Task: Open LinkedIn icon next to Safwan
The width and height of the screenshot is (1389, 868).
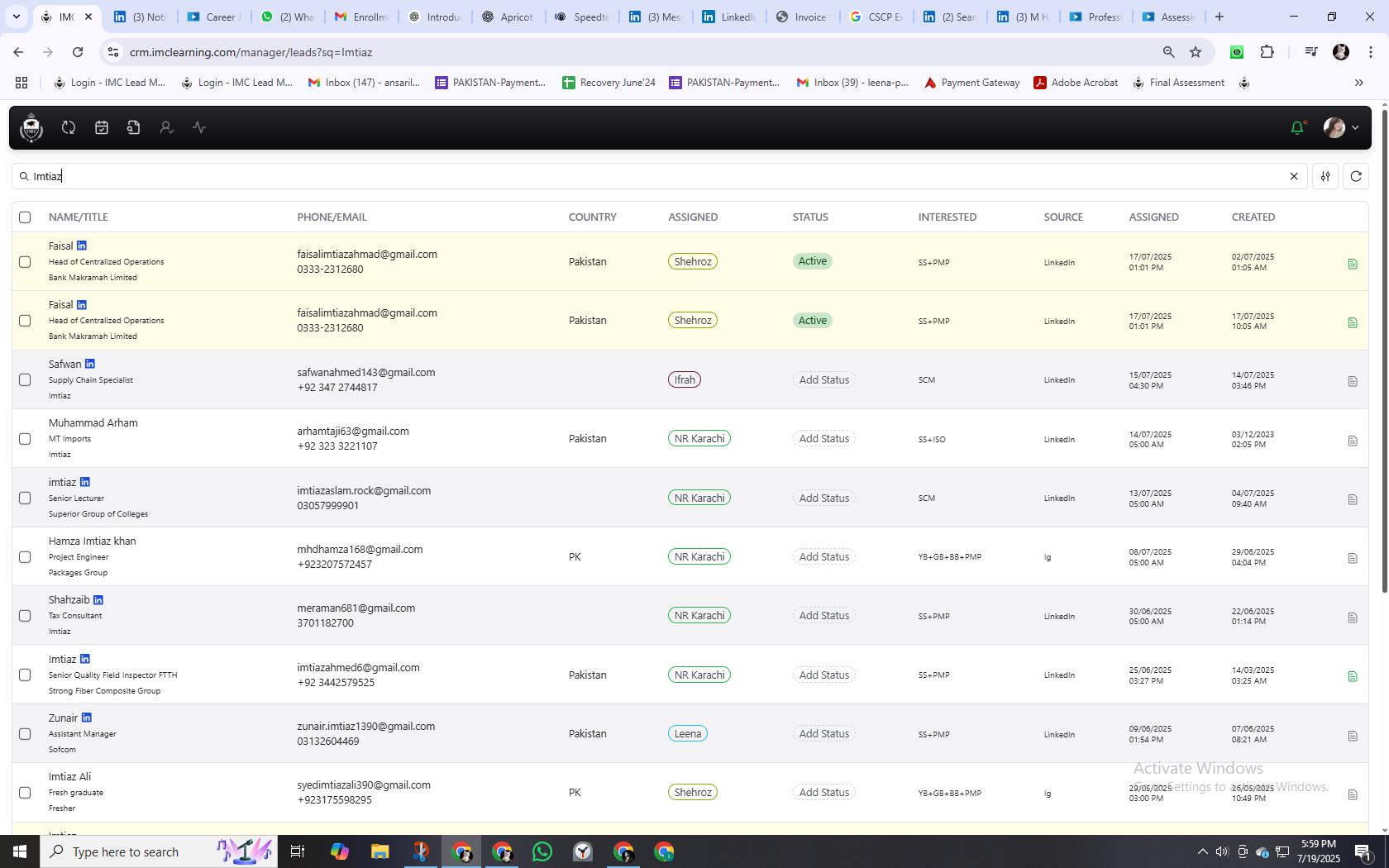Action: pos(90,364)
